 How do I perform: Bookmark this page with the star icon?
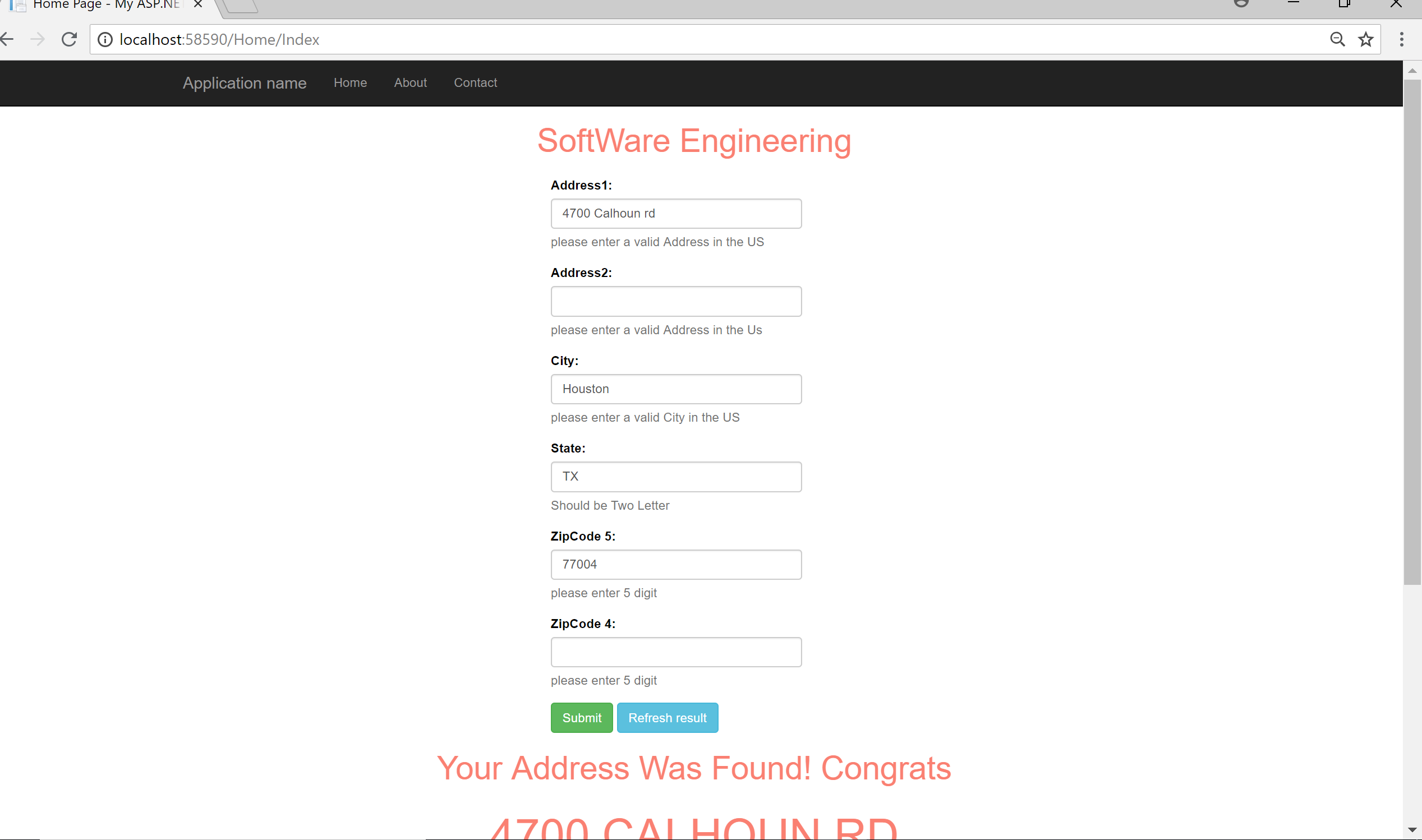1365,39
